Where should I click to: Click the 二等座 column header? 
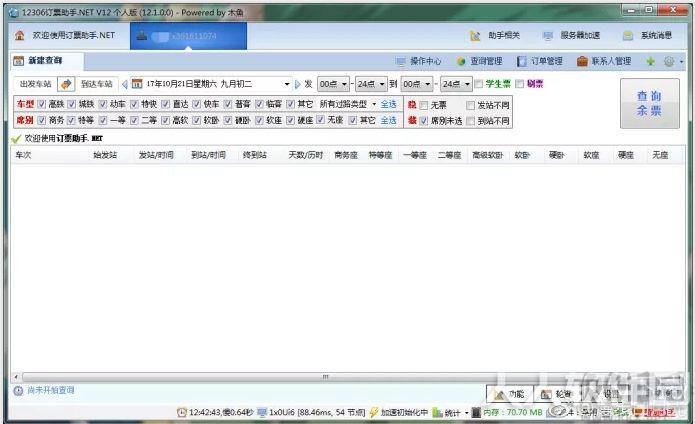point(449,155)
